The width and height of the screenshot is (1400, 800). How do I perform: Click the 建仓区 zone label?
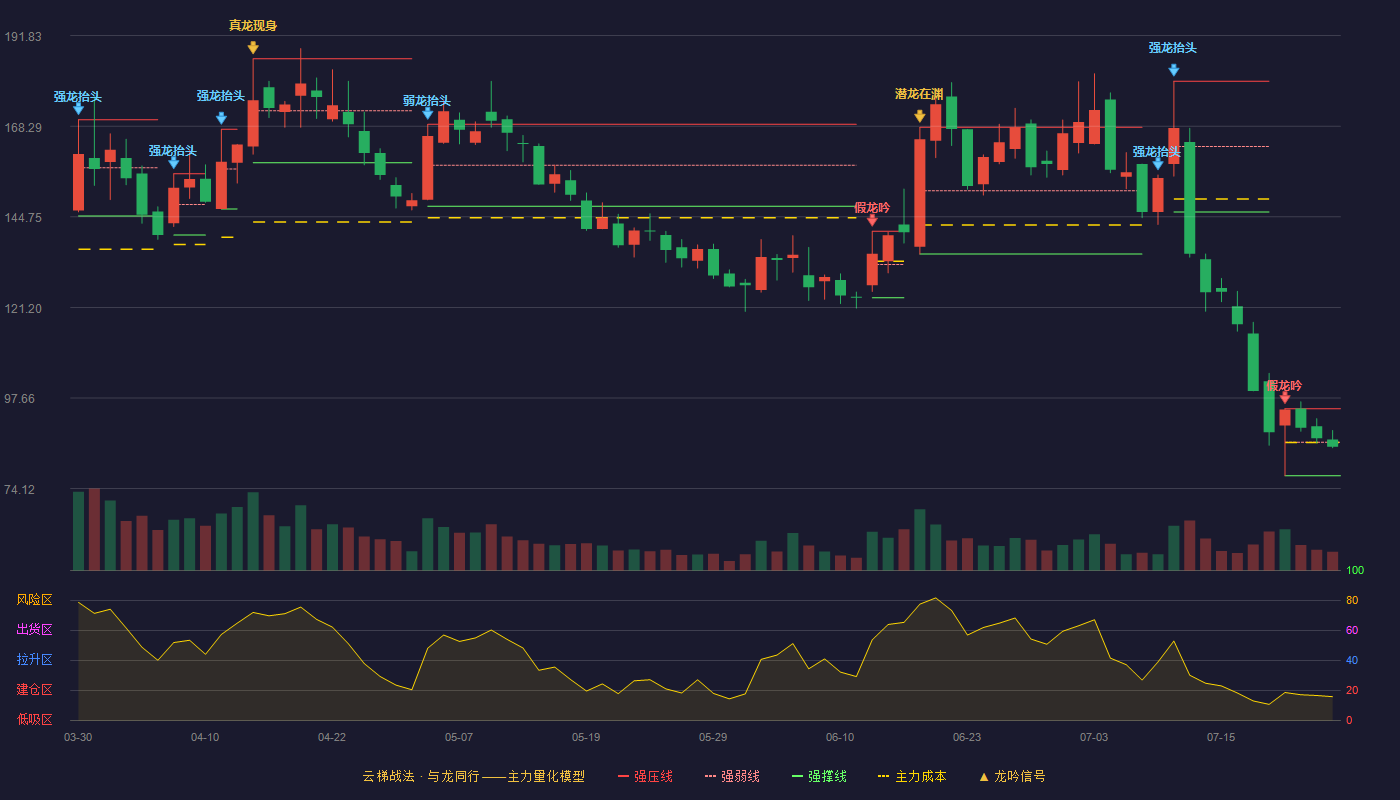[x=34, y=690]
